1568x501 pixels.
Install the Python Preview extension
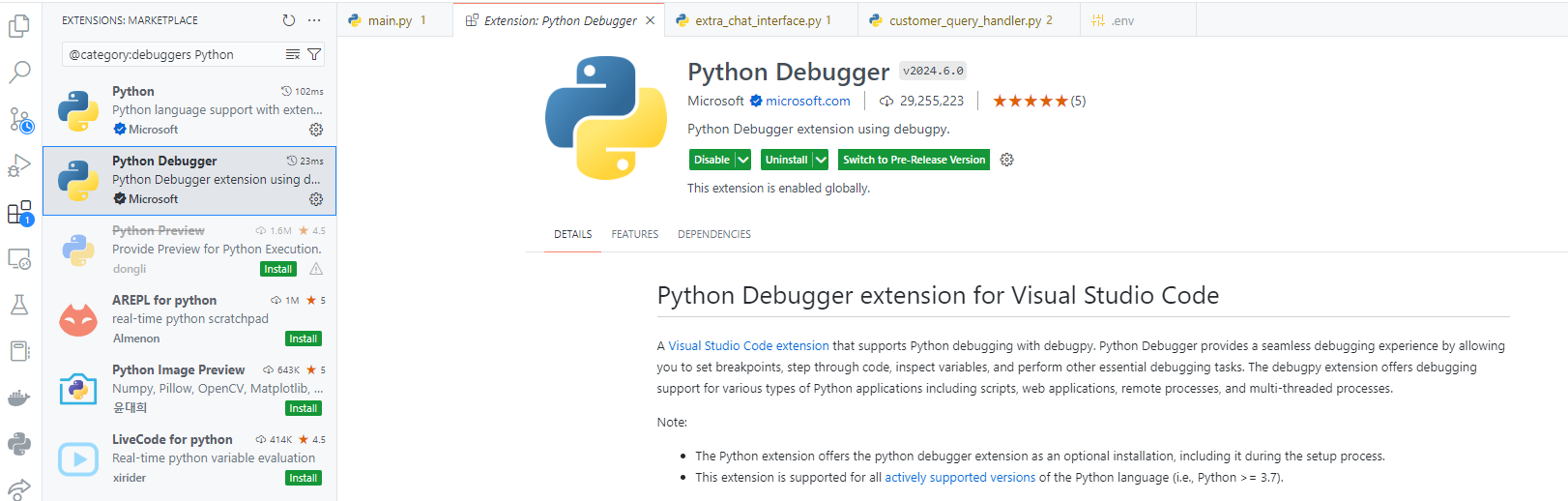point(278,269)
